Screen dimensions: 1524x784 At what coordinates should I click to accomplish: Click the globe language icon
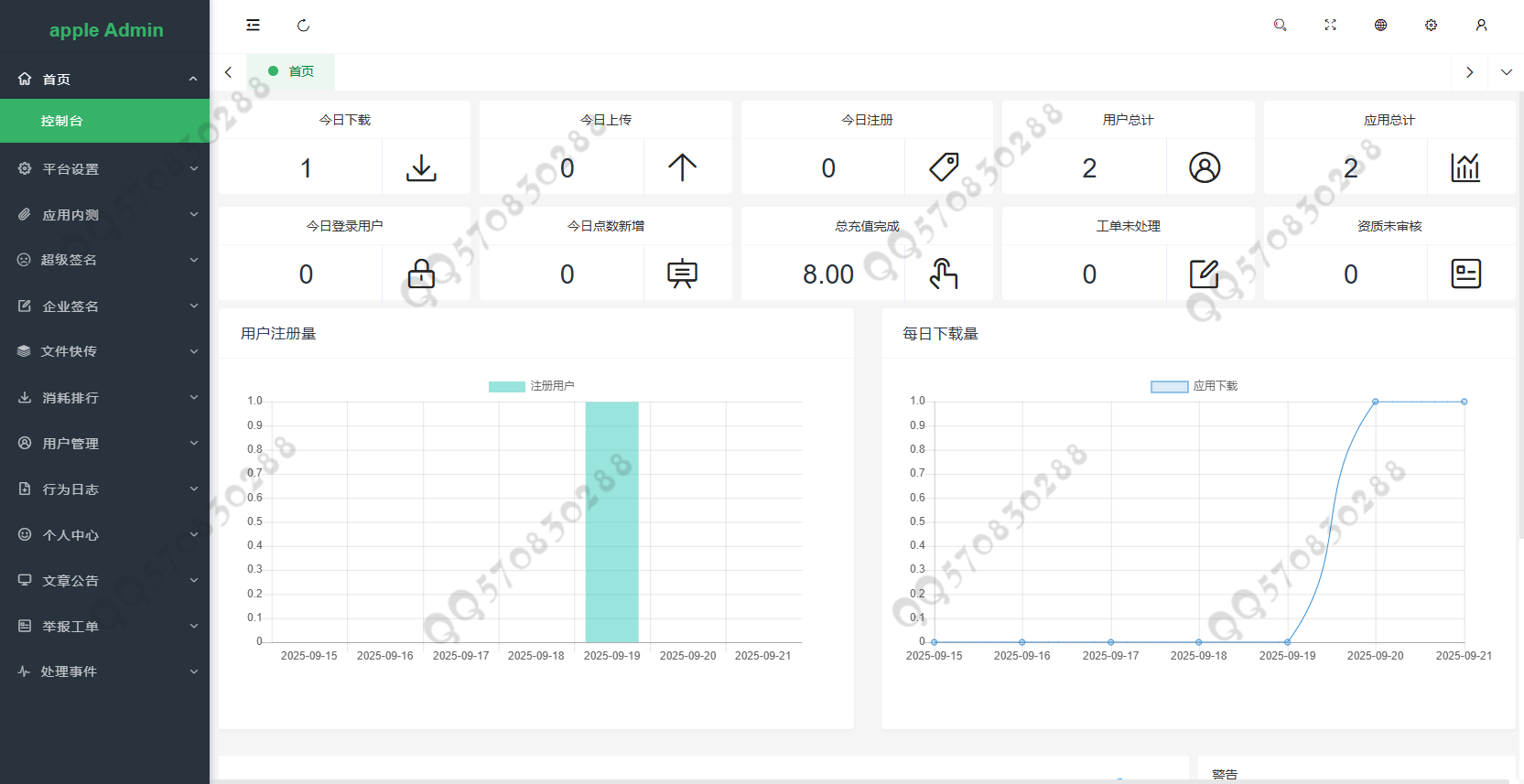[x=1380, y=26]
